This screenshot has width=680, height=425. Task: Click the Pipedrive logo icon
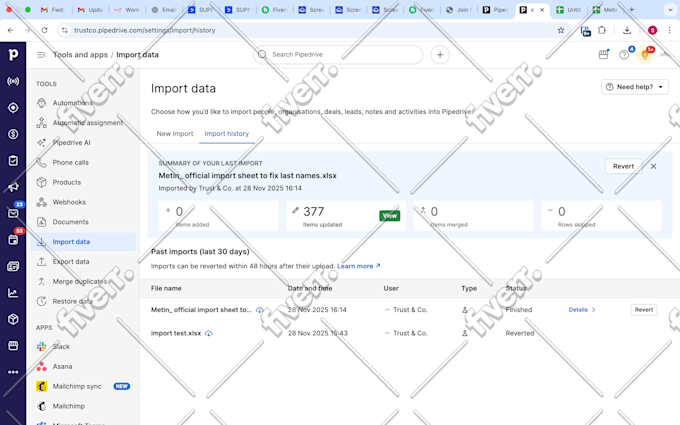pos(13,55)
